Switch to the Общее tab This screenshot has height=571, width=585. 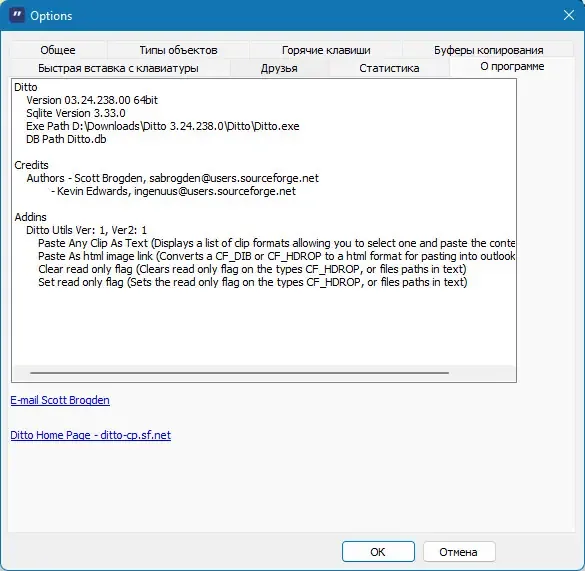pos(58,50)
